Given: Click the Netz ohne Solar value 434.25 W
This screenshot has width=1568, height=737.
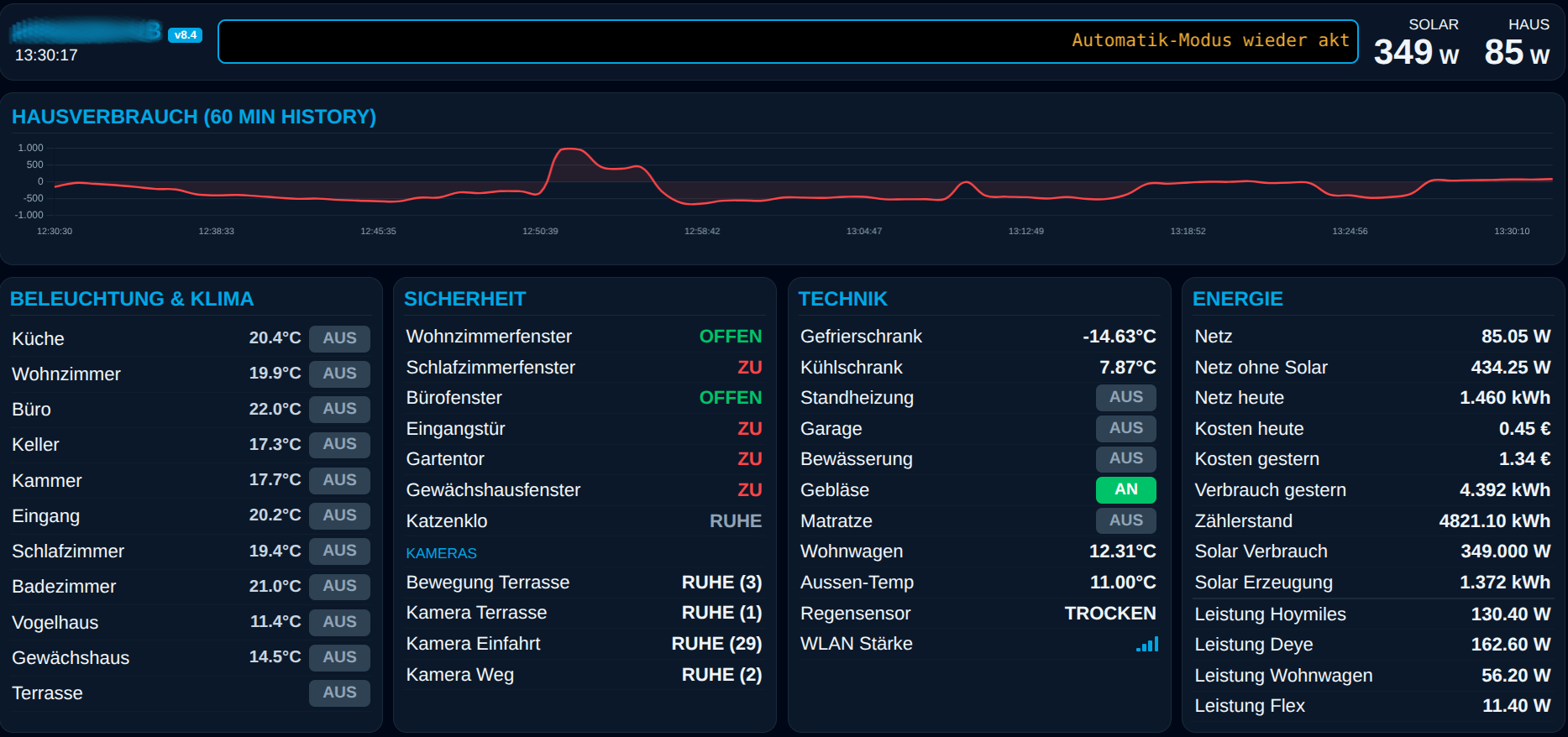Looking at the screenshot, I should tap(1511, 368).
